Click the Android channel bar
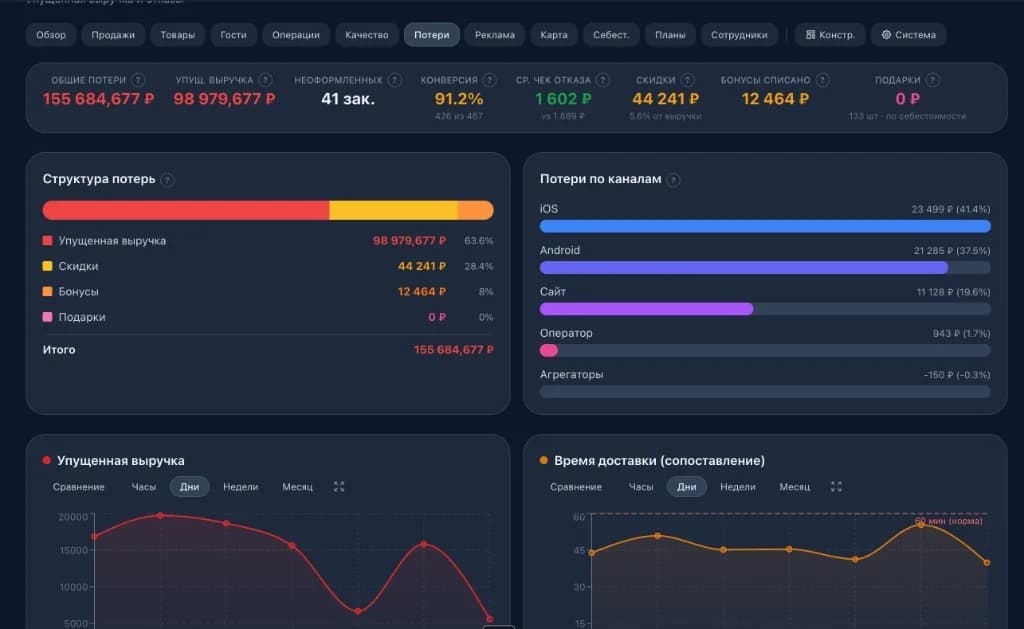Screen dimensions: 1024x629 [x=744, y=267]
